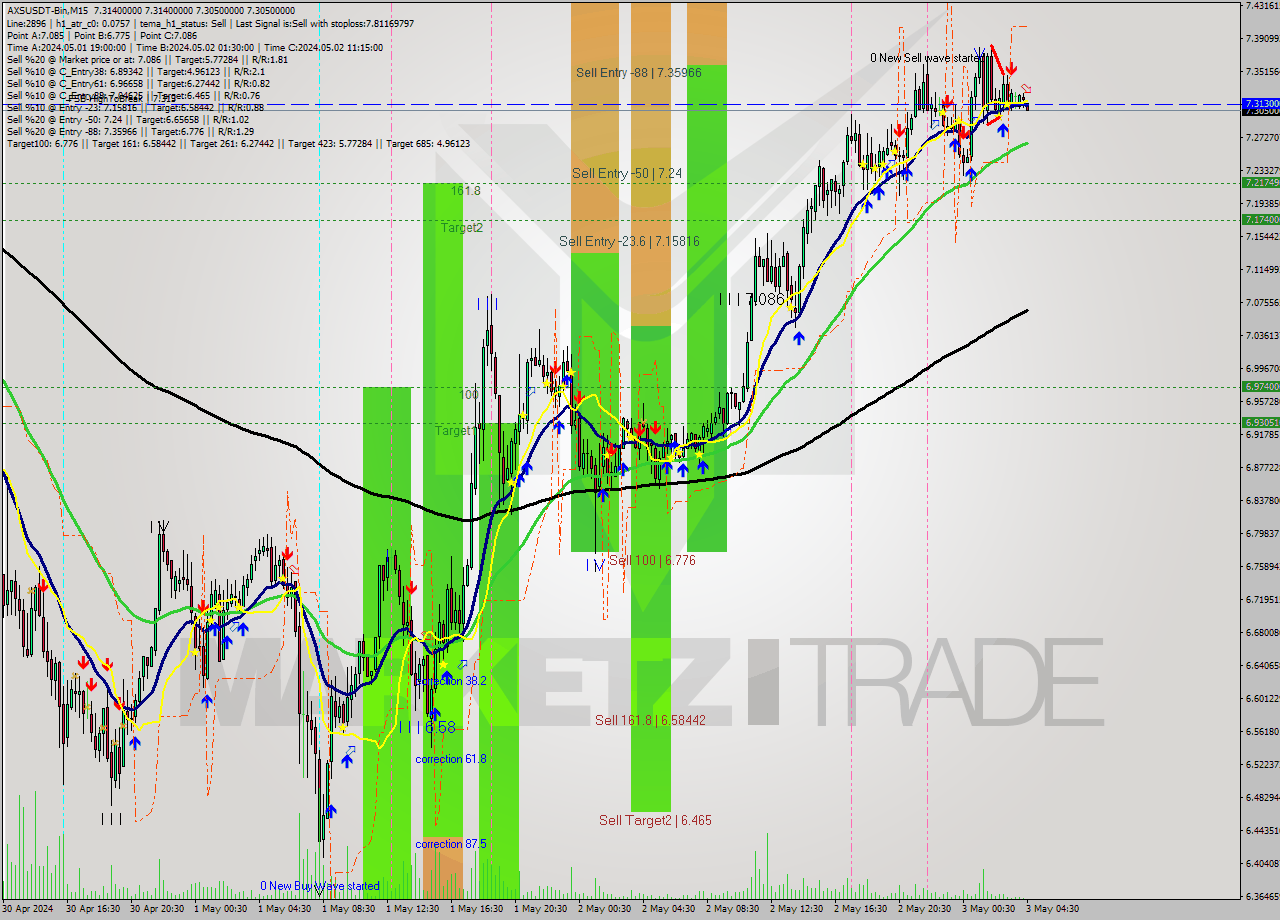The image size is (1280, 920).
Task: Click 'Sell %20 @ Market price' info line
Action: [x=147, y=59]
